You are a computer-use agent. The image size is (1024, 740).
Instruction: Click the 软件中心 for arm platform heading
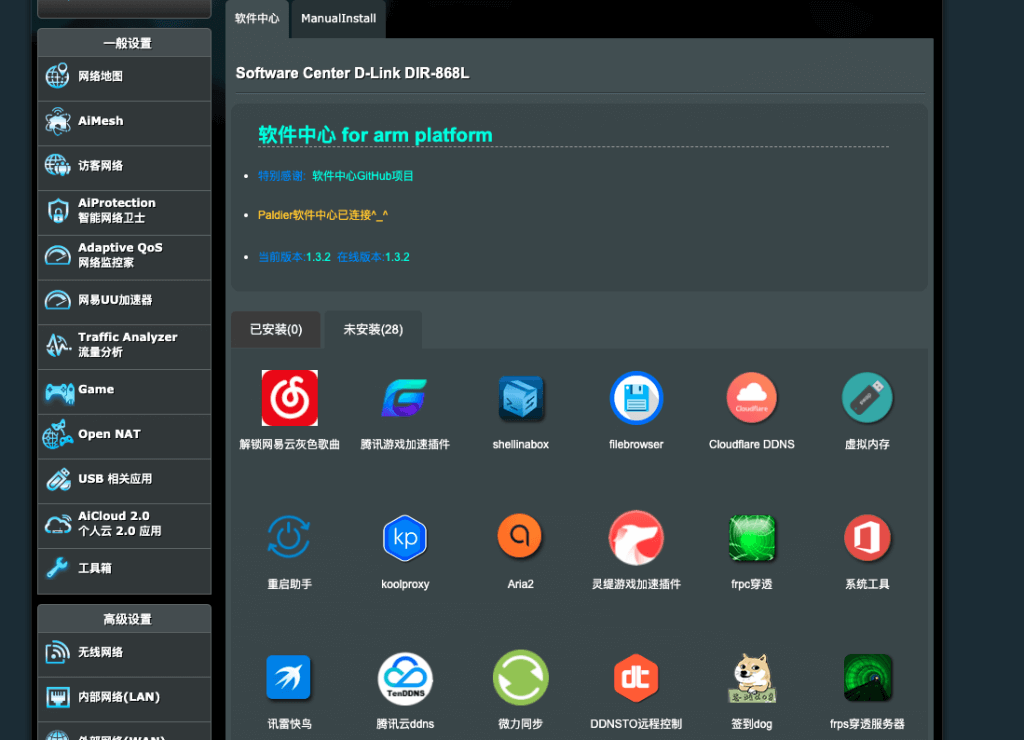[376, 135]
